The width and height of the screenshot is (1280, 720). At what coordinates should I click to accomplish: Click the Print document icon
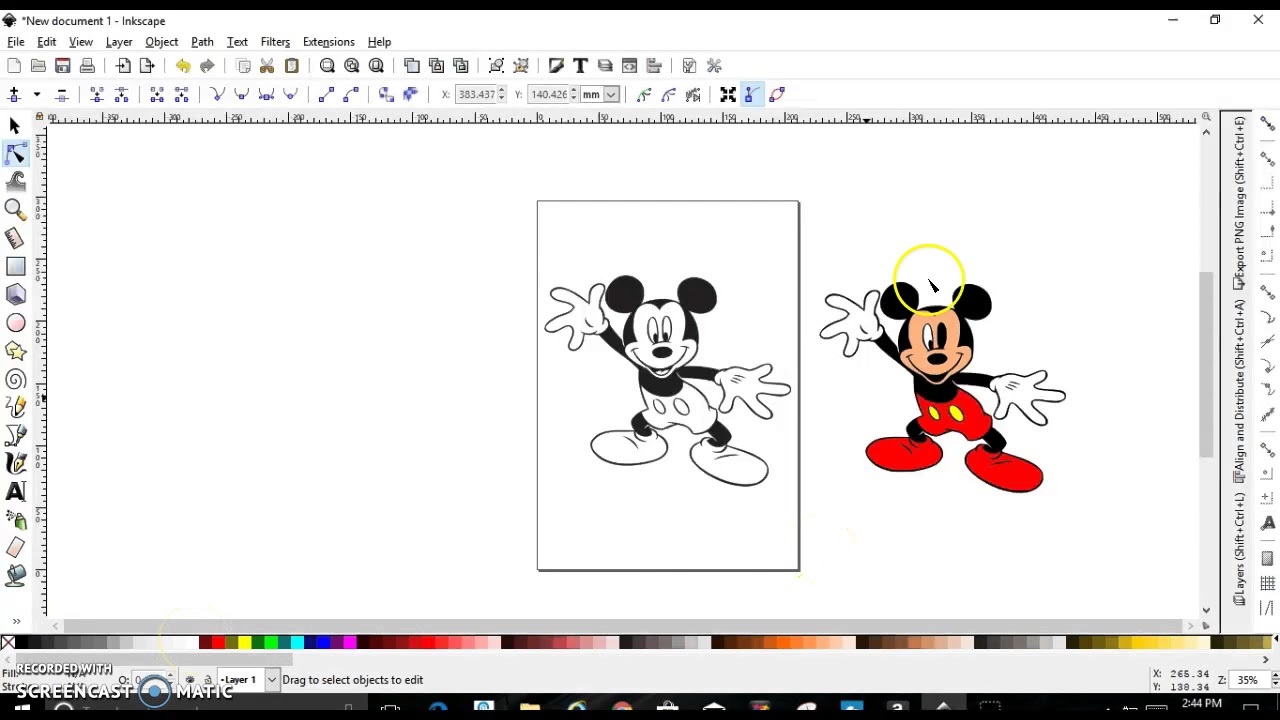click(x=87, y=66)
